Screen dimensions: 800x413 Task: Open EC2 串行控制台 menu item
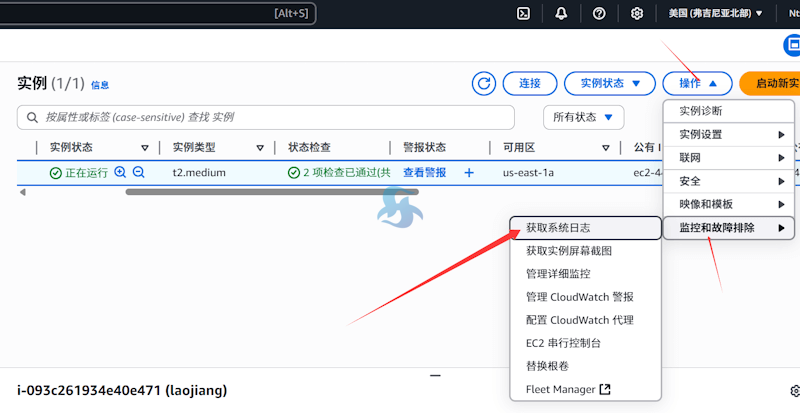coord(586,343)
